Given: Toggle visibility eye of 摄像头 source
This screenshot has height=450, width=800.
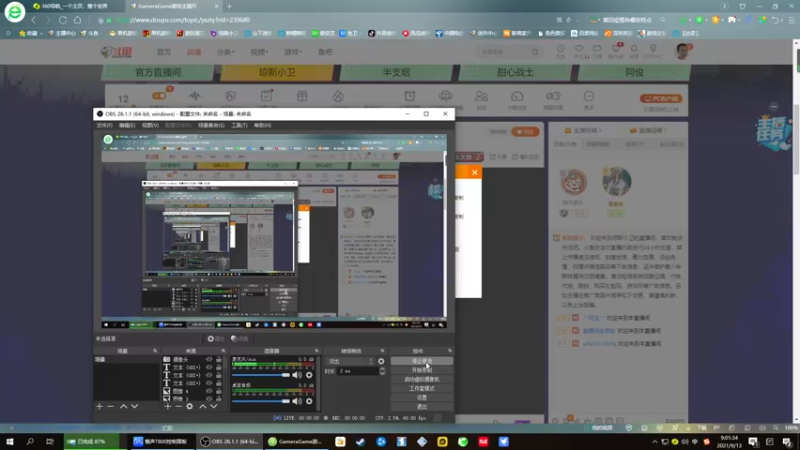Looking at the screenshot, I should tap(209, 360).
